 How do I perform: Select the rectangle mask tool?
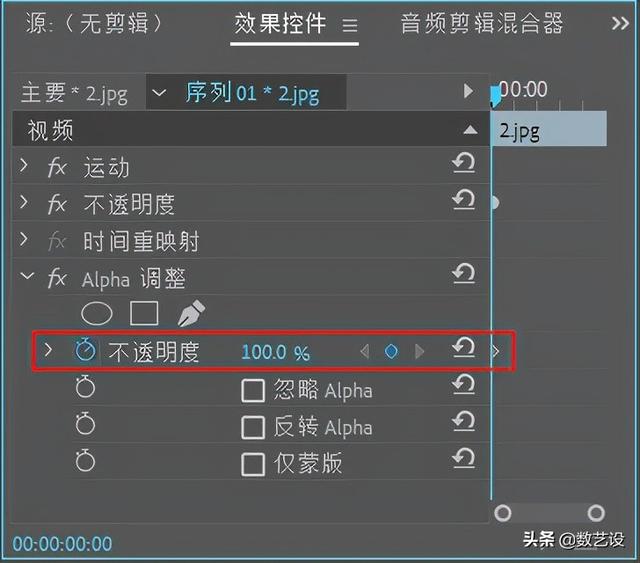coord(144,314)
